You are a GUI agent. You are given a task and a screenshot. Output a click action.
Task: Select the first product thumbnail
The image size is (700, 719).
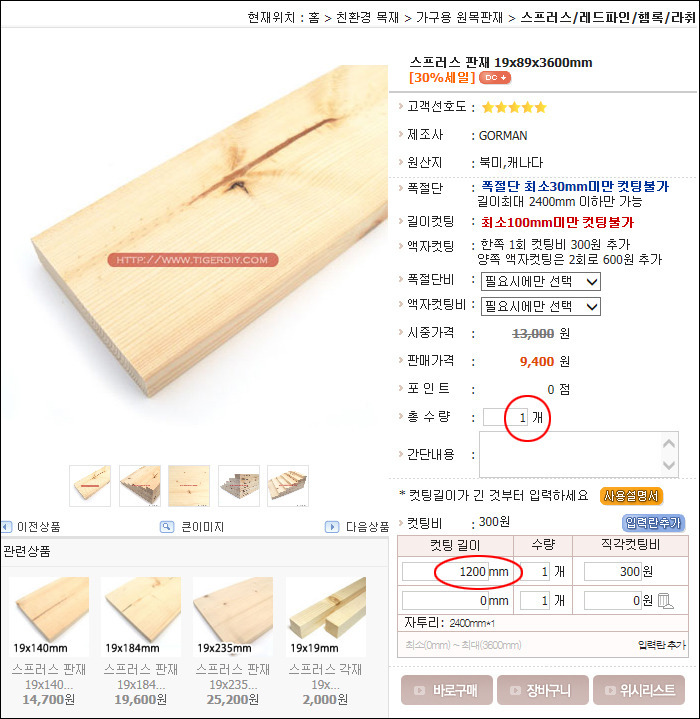pyautogui.click(x=90, y=486)
